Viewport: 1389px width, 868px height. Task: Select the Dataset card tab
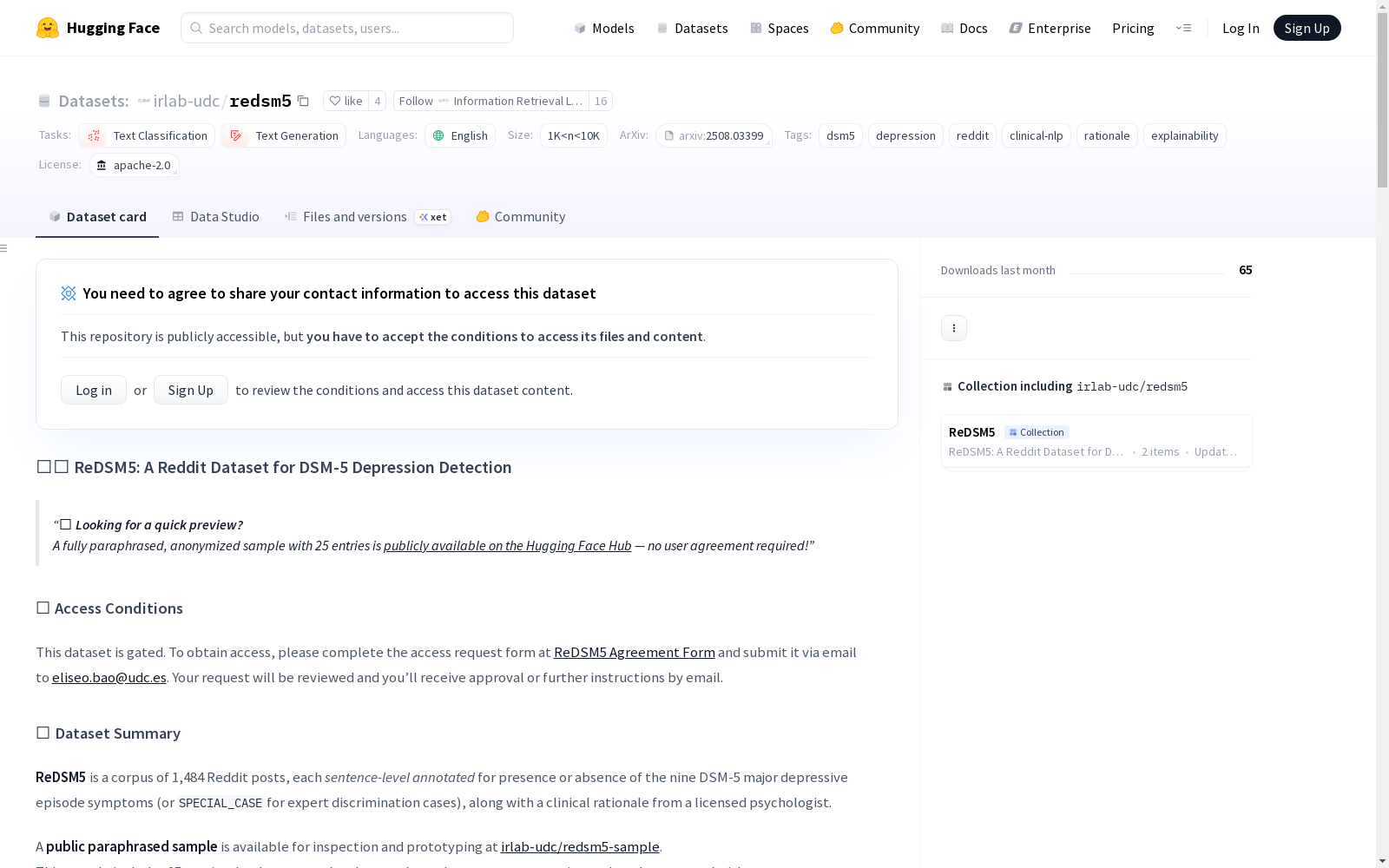click(97, 217)
